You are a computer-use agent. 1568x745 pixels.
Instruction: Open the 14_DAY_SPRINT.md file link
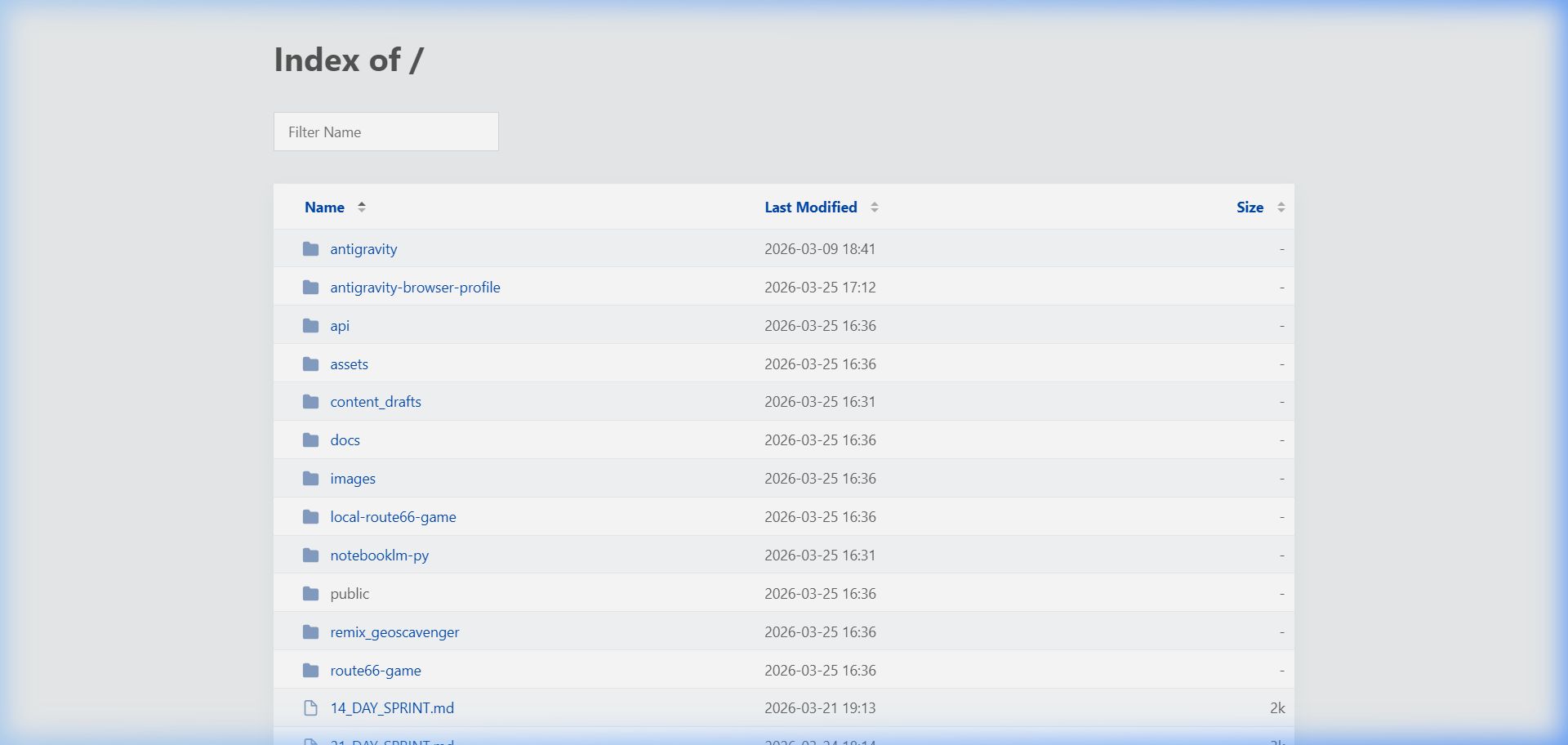pos(392,708)
